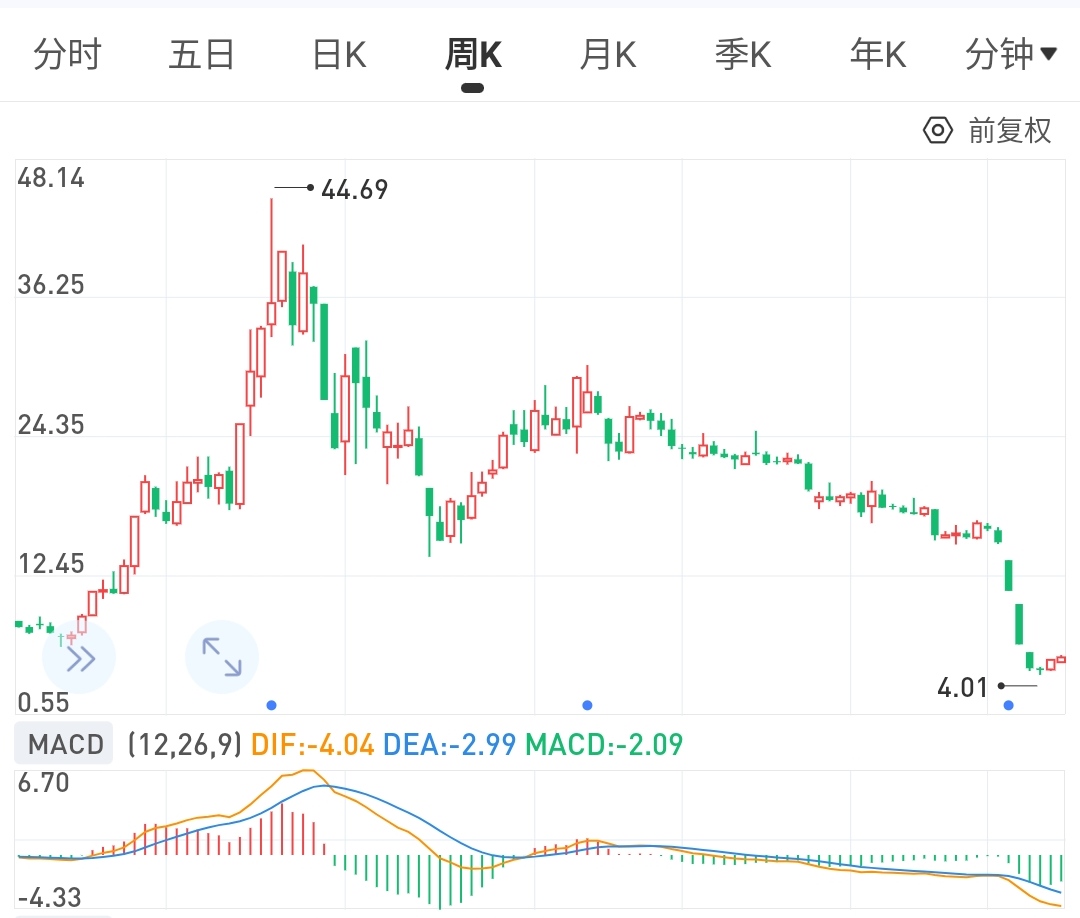Switch to the 月K tab
Screen dimensions: 1080x918
[607, 55]
